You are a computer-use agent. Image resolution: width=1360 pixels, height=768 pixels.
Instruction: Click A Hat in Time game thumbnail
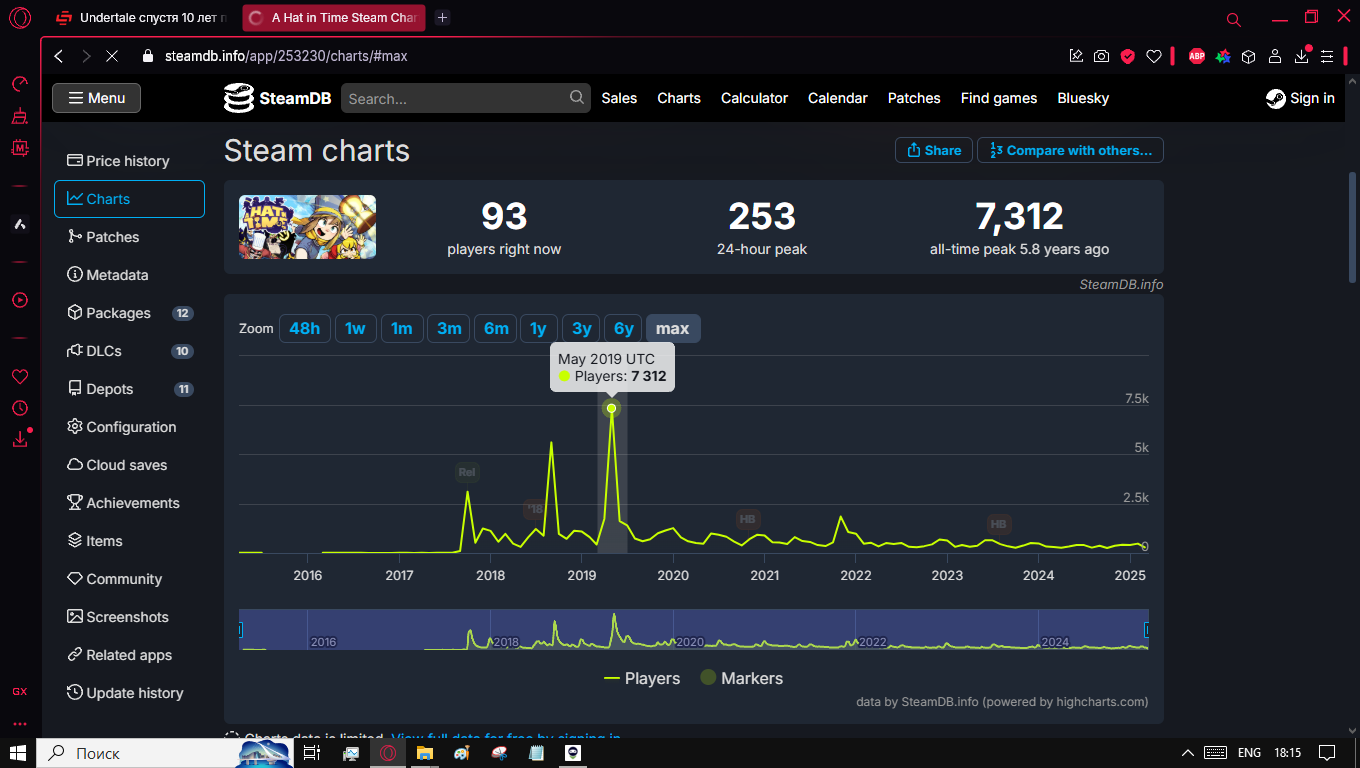307,227
